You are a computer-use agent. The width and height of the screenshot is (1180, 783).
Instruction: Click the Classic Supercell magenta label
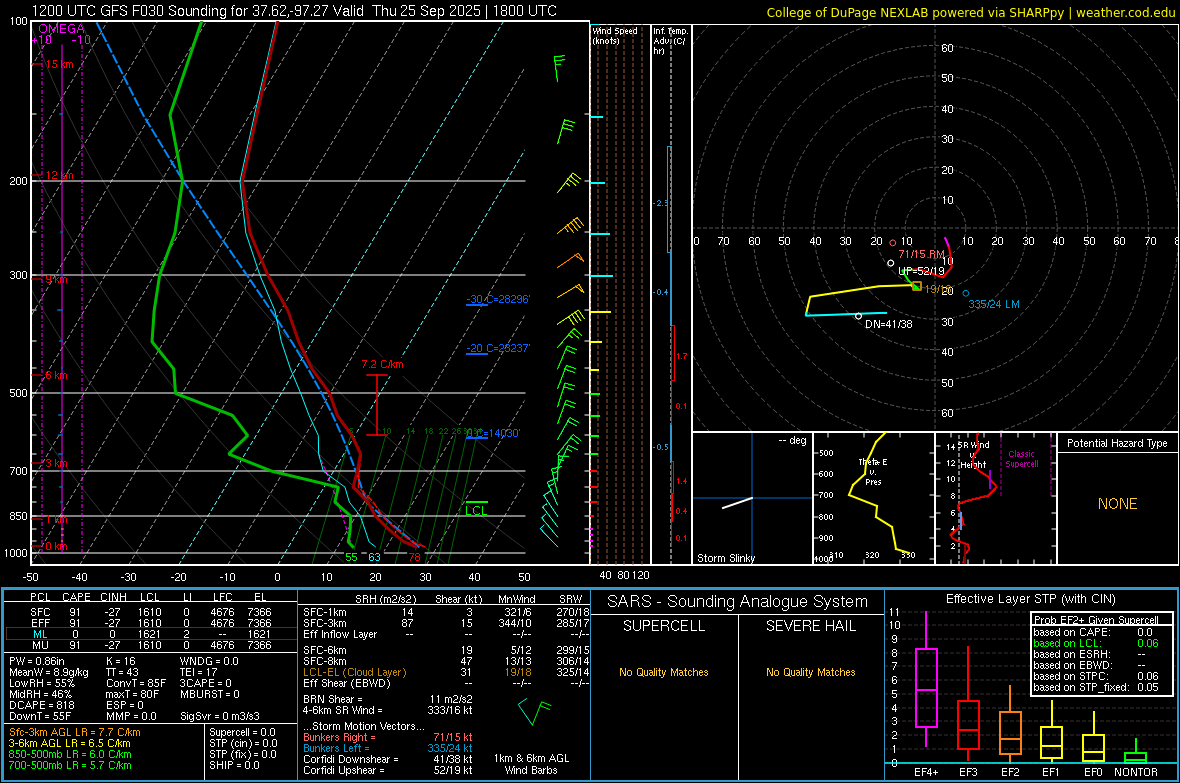[x=1021, y=459]
